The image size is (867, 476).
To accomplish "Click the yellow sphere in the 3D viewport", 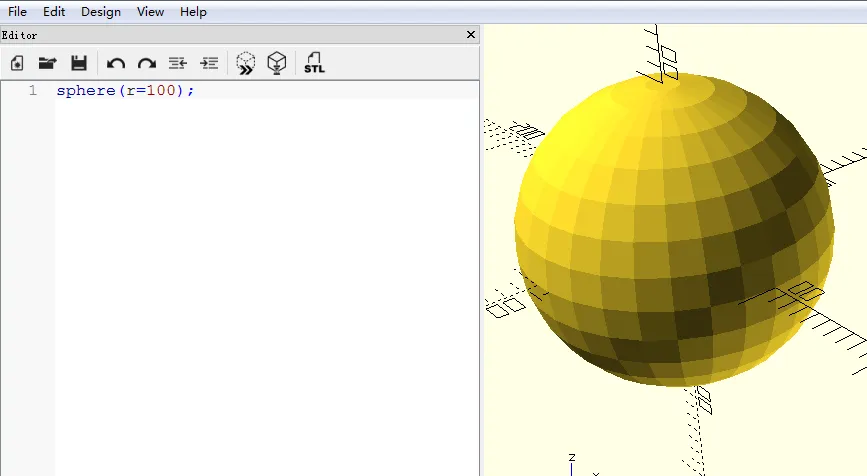I will (674, 229).
